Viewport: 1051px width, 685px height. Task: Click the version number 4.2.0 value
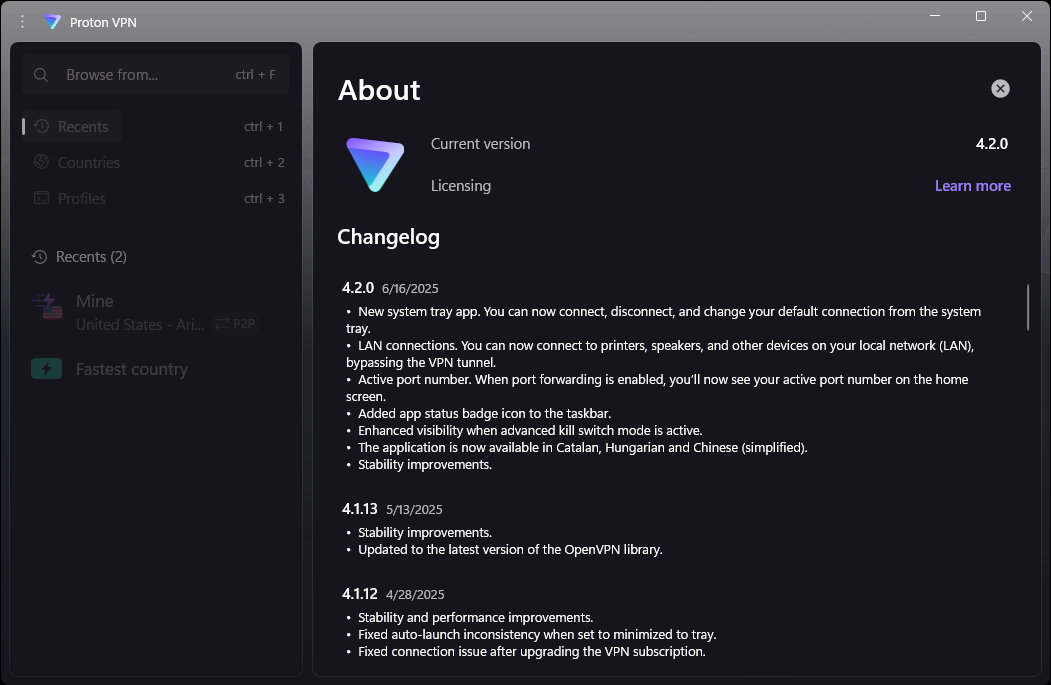[991, 143]
